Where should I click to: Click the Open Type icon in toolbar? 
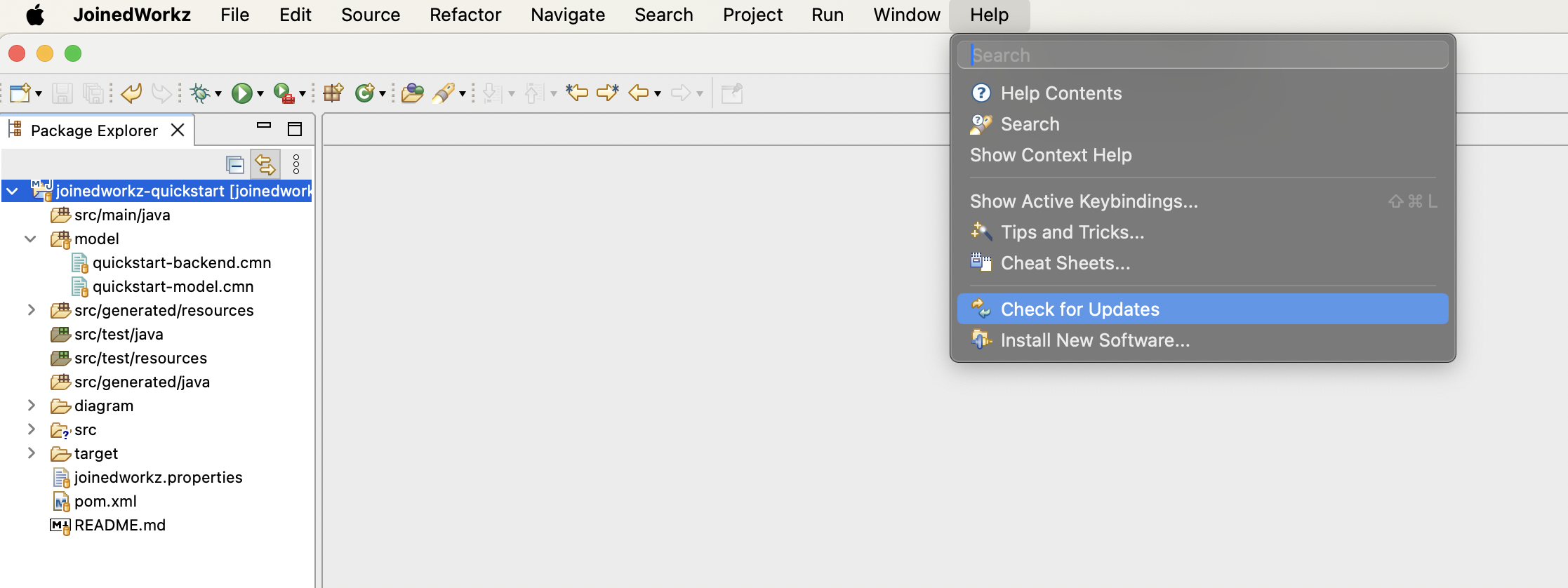(412, 93)
